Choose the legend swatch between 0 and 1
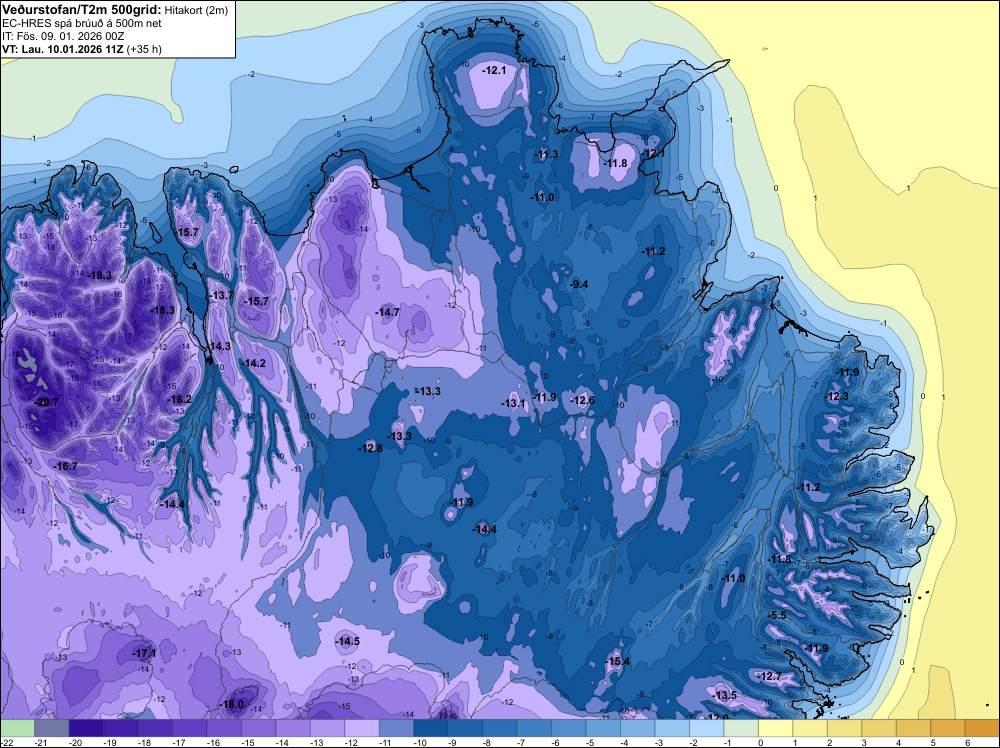Viewport: 1000px width, 748px height. [777, 728]
